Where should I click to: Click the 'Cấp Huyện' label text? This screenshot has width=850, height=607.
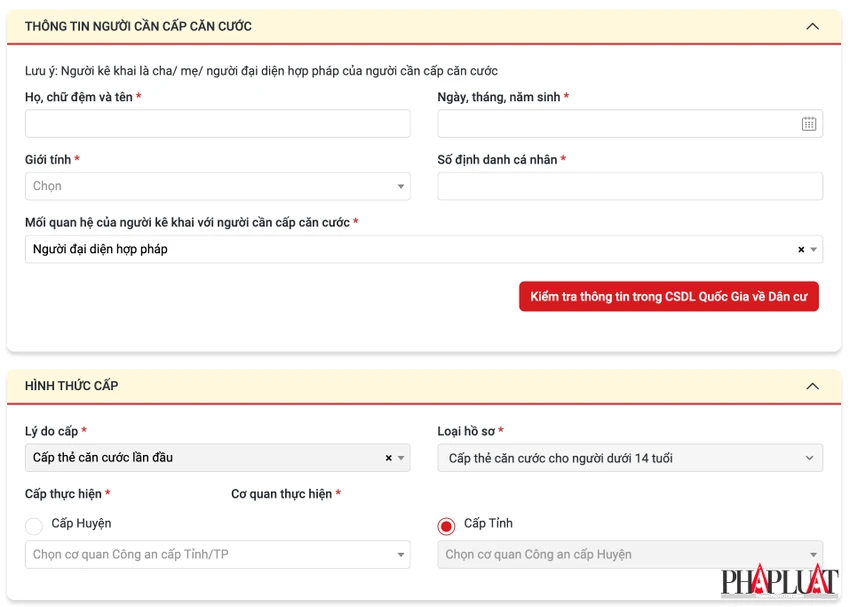pos(81,523)
